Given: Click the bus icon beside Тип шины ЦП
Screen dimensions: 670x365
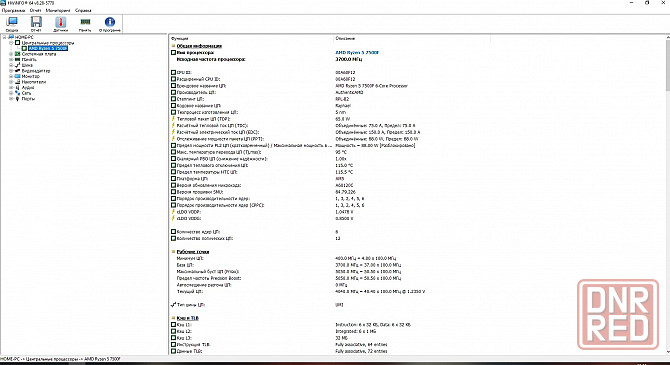Looking at the screenshot, I should pos(173,305).
